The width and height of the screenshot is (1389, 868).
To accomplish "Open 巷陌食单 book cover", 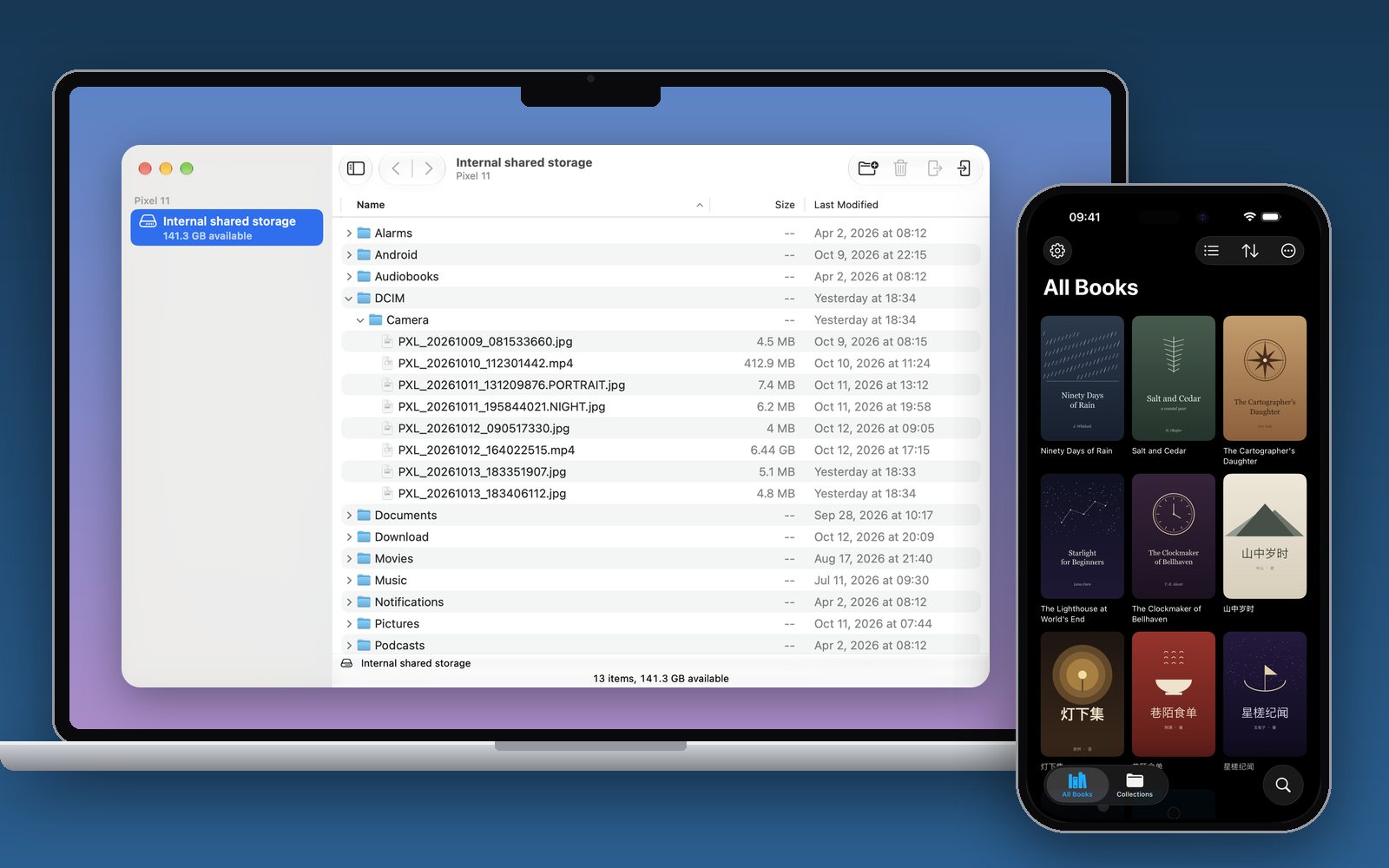I will pyautogui.click(x=1174, y=694).
